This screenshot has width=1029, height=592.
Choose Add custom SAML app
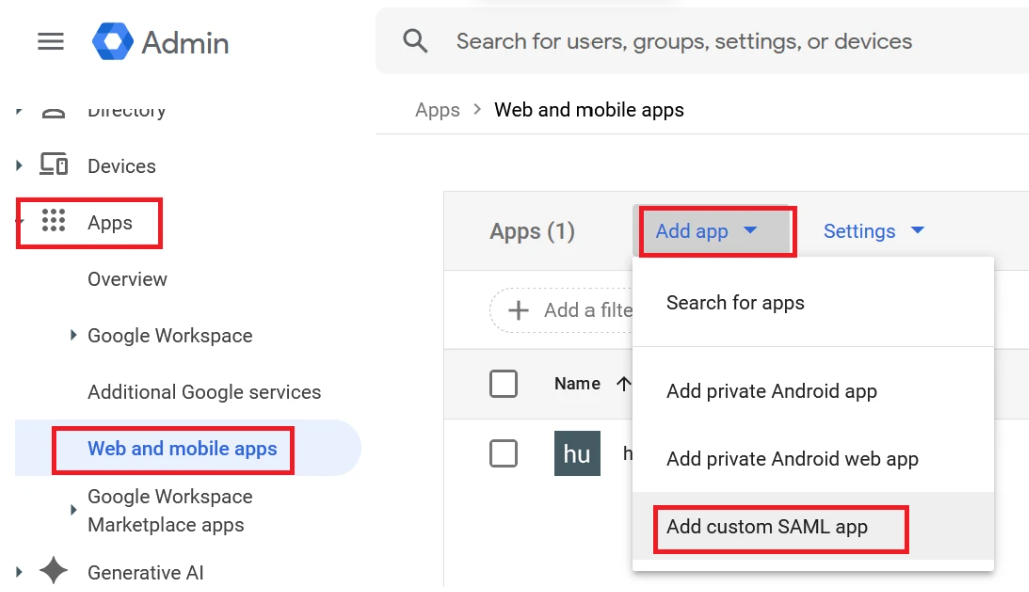[x=767, y=527]
